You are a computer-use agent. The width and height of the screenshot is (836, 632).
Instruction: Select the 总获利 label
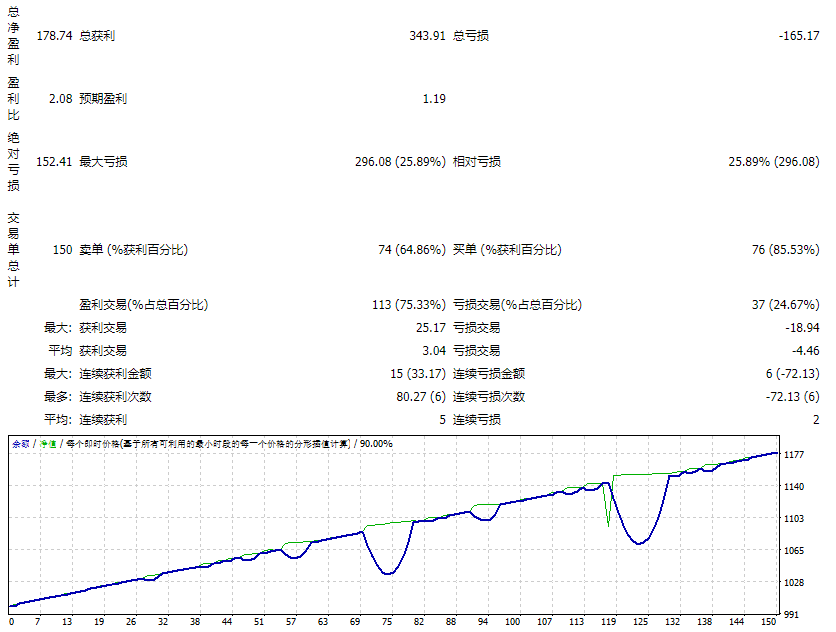point(97,36)
